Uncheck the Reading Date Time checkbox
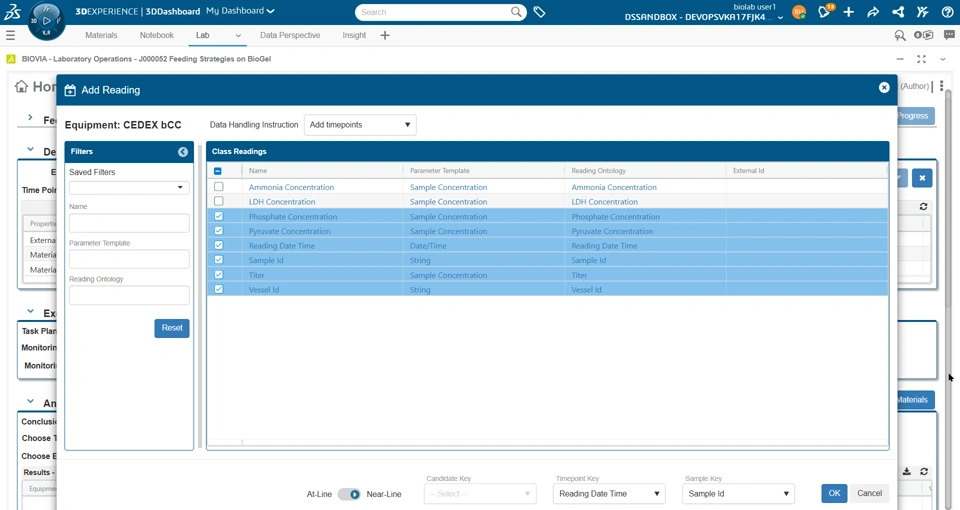This screenshot has height=510, width=960. [x=219, y=246]
